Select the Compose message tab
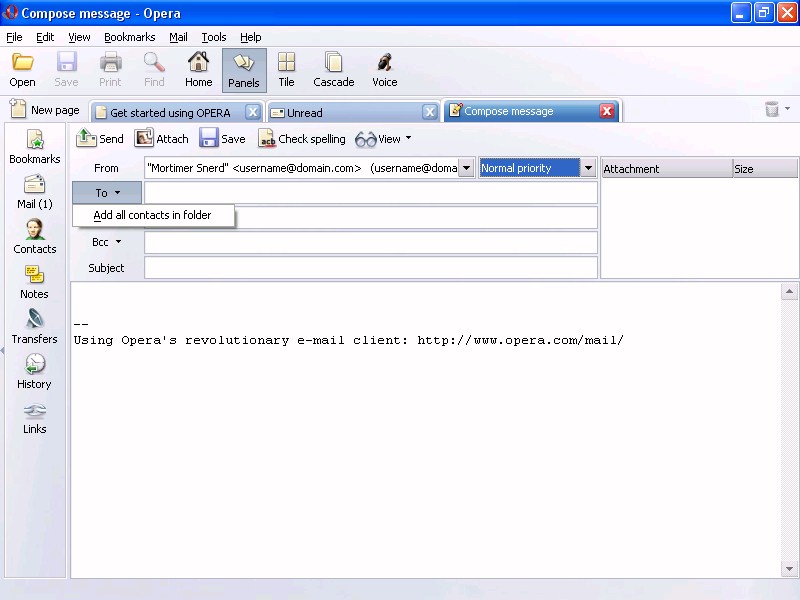The image size is (800, 600). [508, 111]
